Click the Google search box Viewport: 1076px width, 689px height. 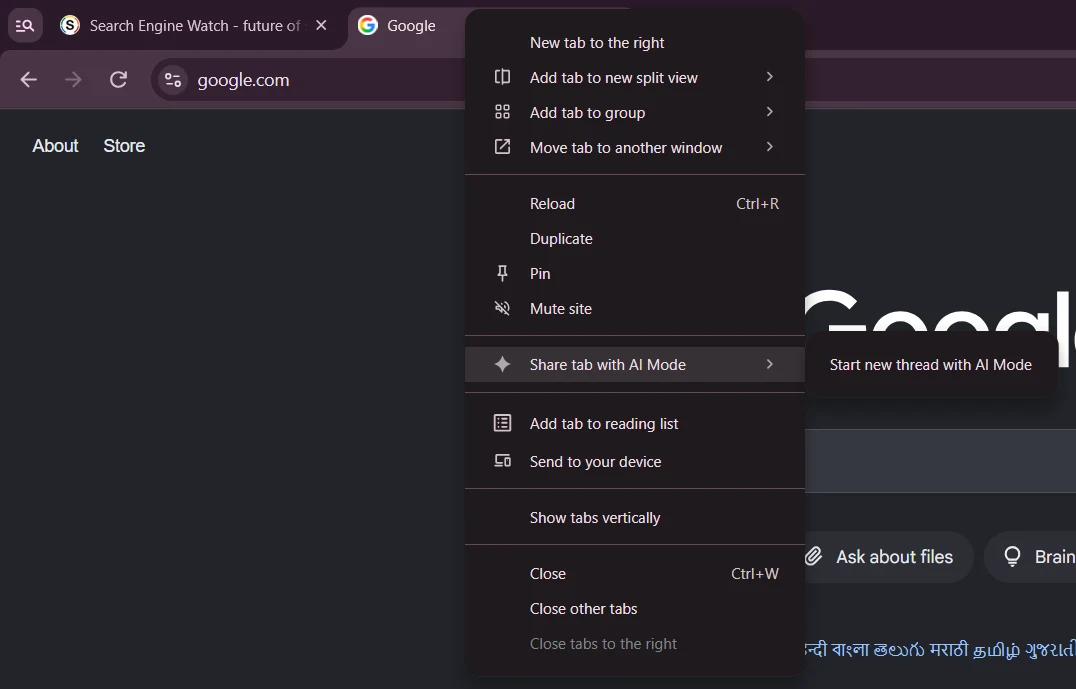click(940, 461)
